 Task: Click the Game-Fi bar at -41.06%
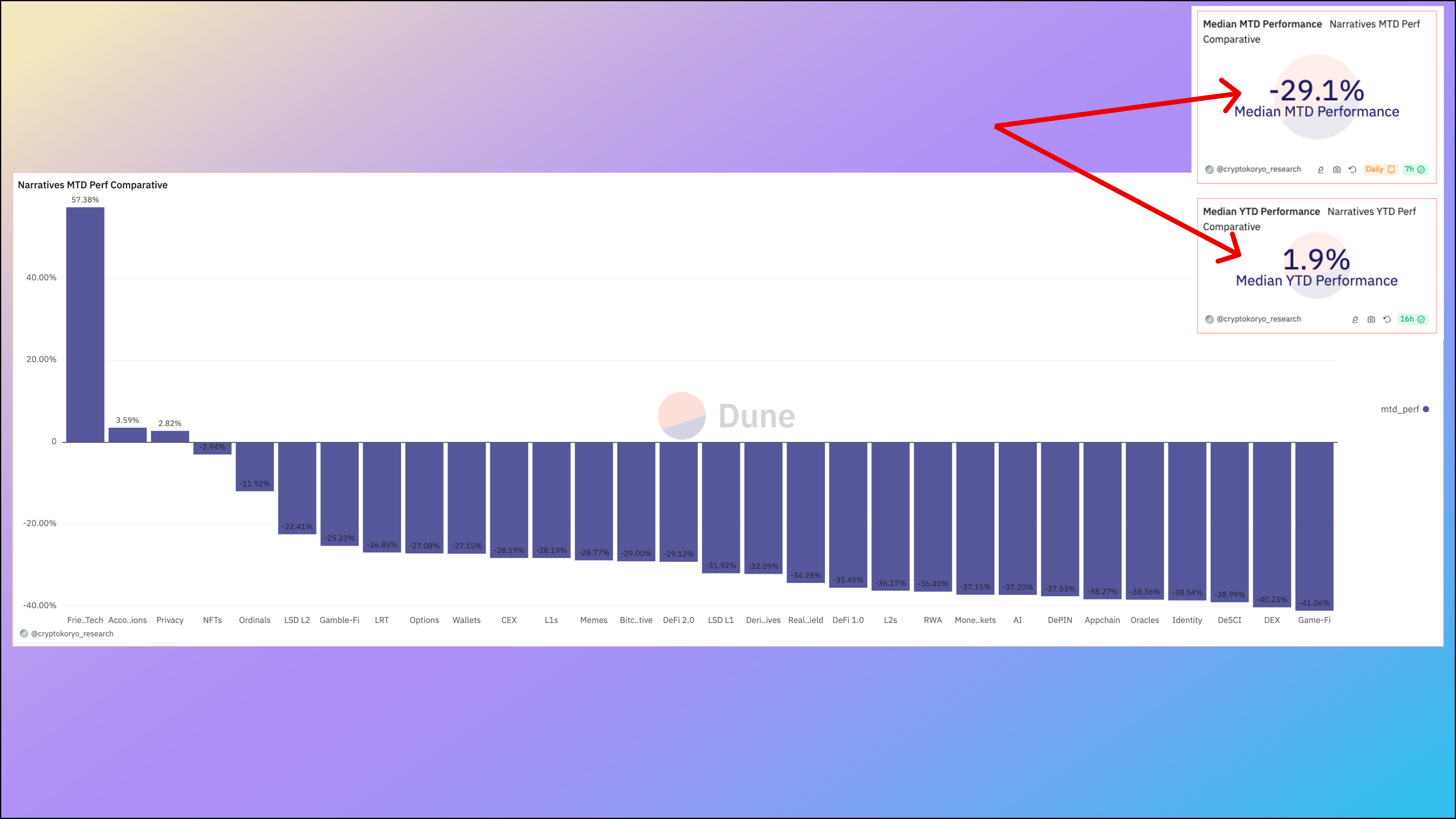(1314, 526)
